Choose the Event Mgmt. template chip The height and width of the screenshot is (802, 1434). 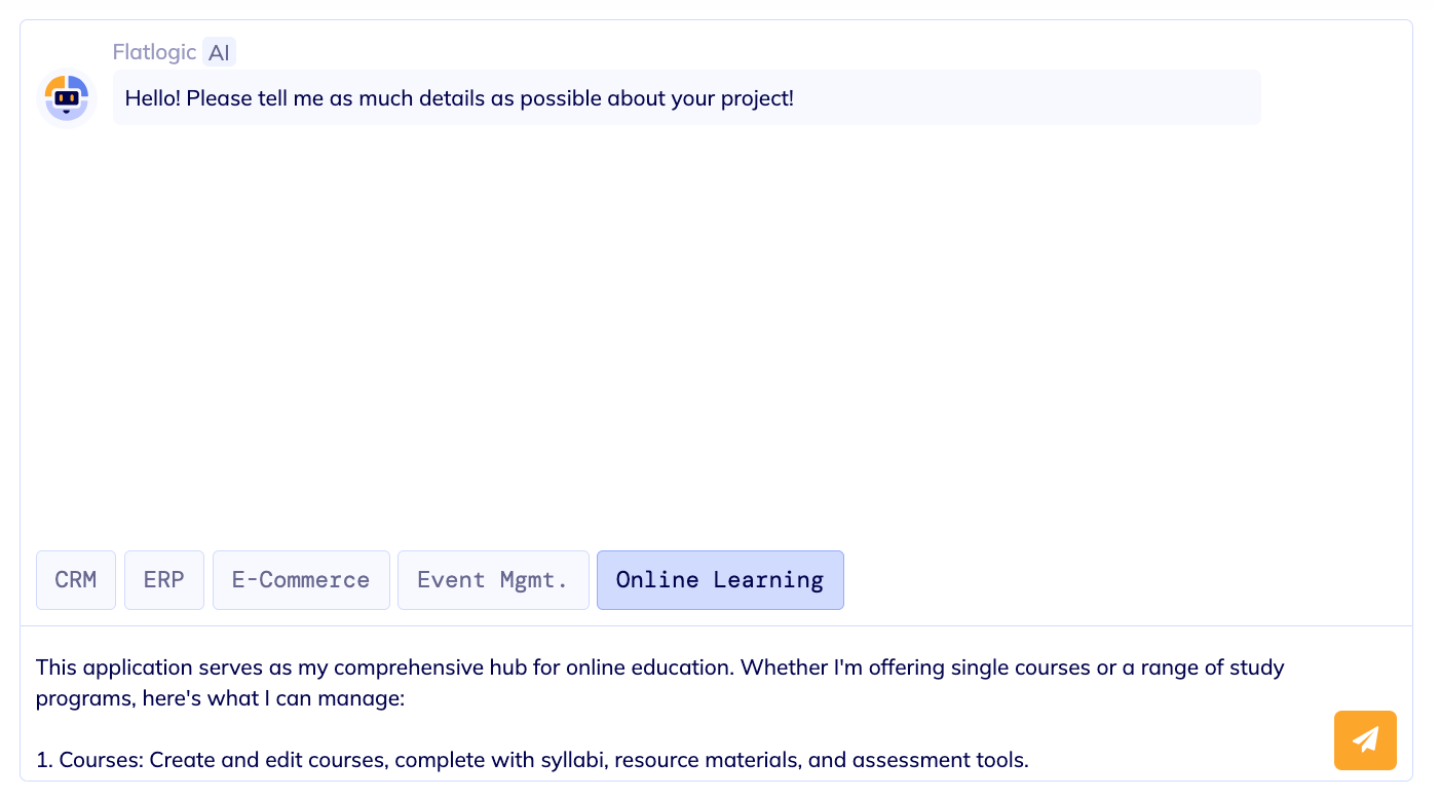point(493,580)
